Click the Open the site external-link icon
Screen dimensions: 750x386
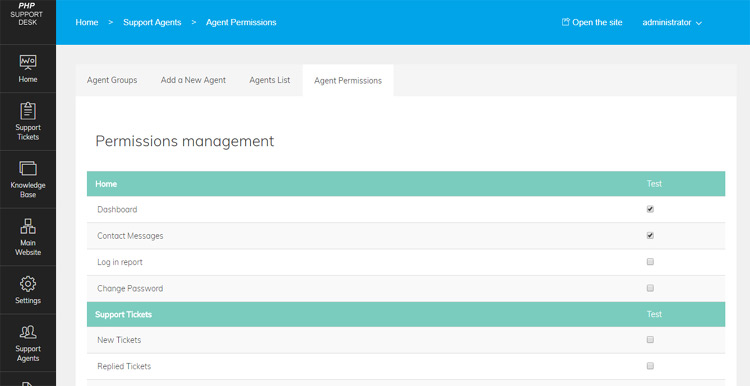click(x=565, y=22)
